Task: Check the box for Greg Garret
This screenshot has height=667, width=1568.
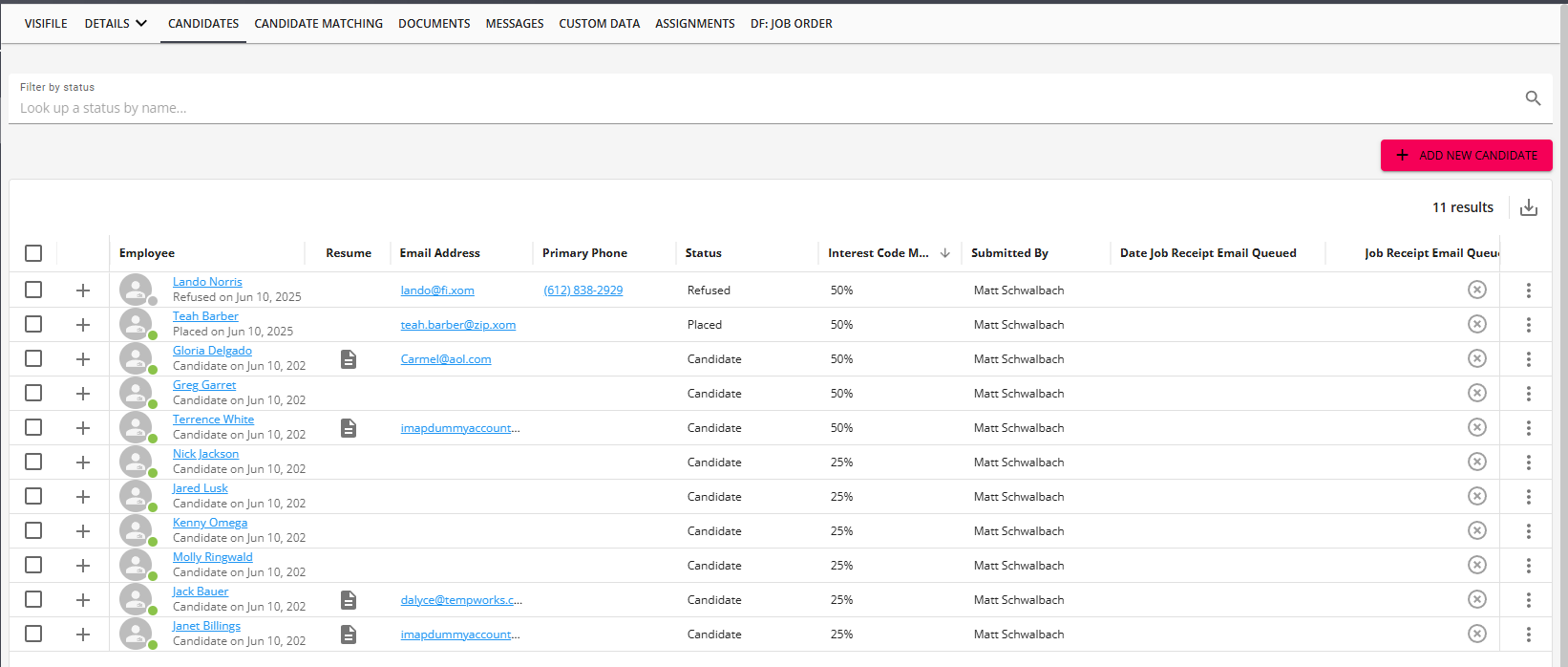Action: (x=33, y=393)
